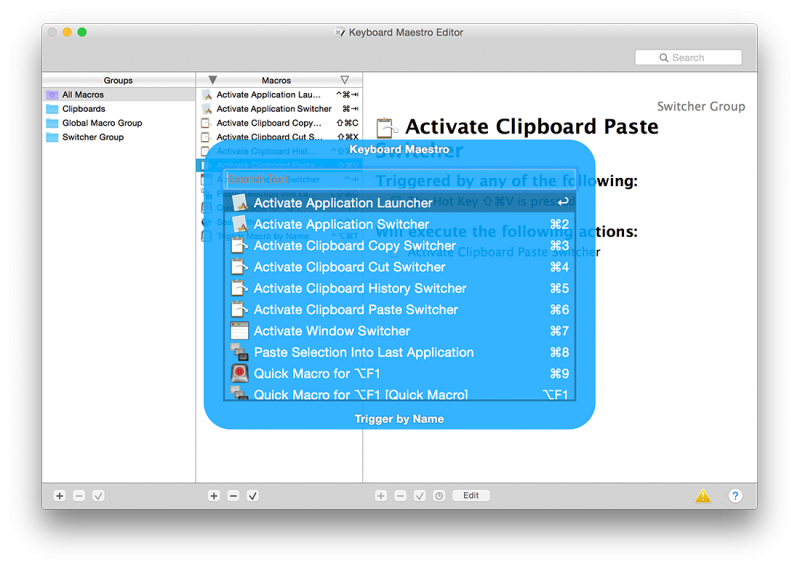800x569 pixels.
Task: Choose Activate Application Launcher in overlay list
Action: point(343,203)
